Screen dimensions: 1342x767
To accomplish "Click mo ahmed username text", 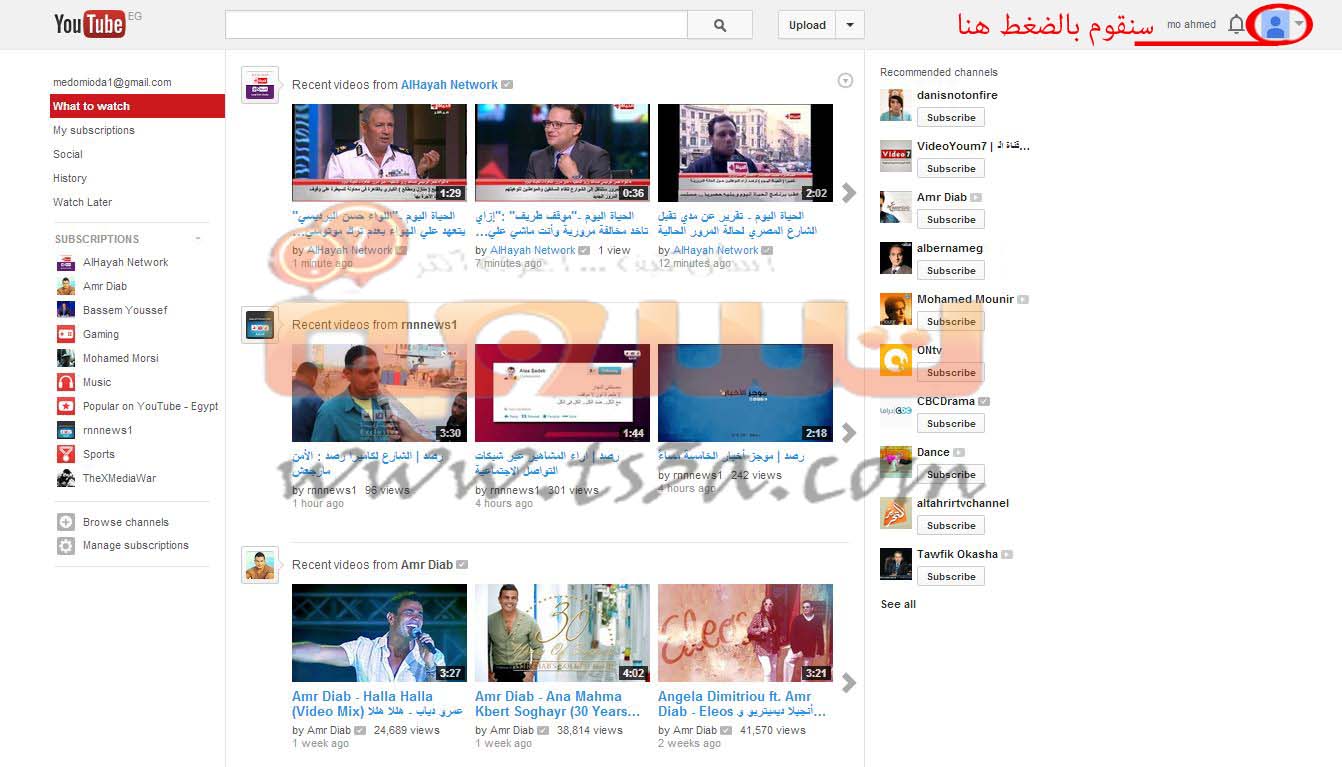I will click(x=1192, y=25).
